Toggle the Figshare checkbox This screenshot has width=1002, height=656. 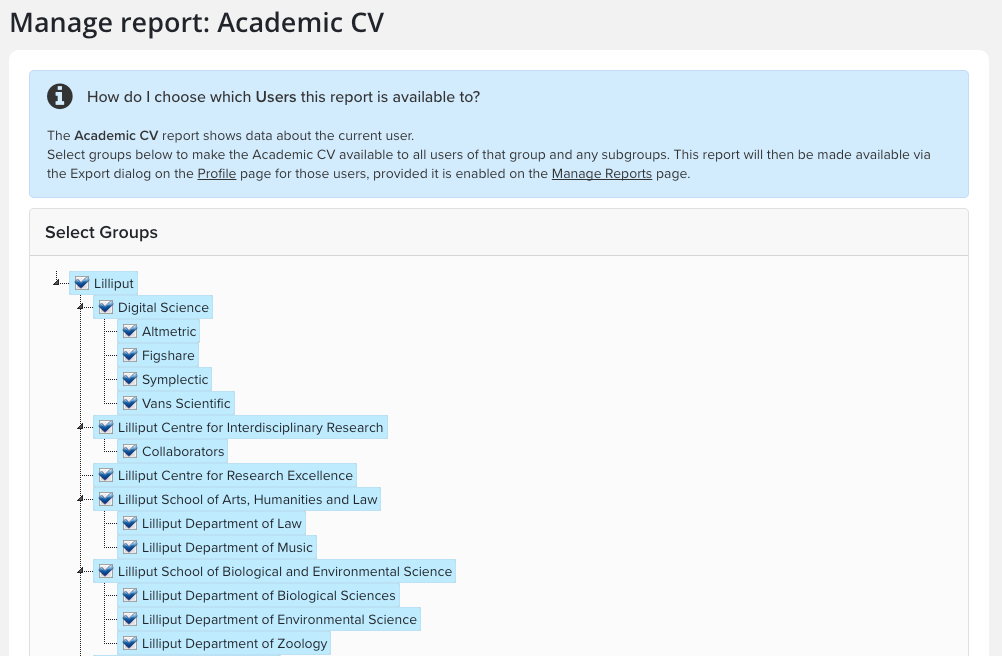click(130, 356)
